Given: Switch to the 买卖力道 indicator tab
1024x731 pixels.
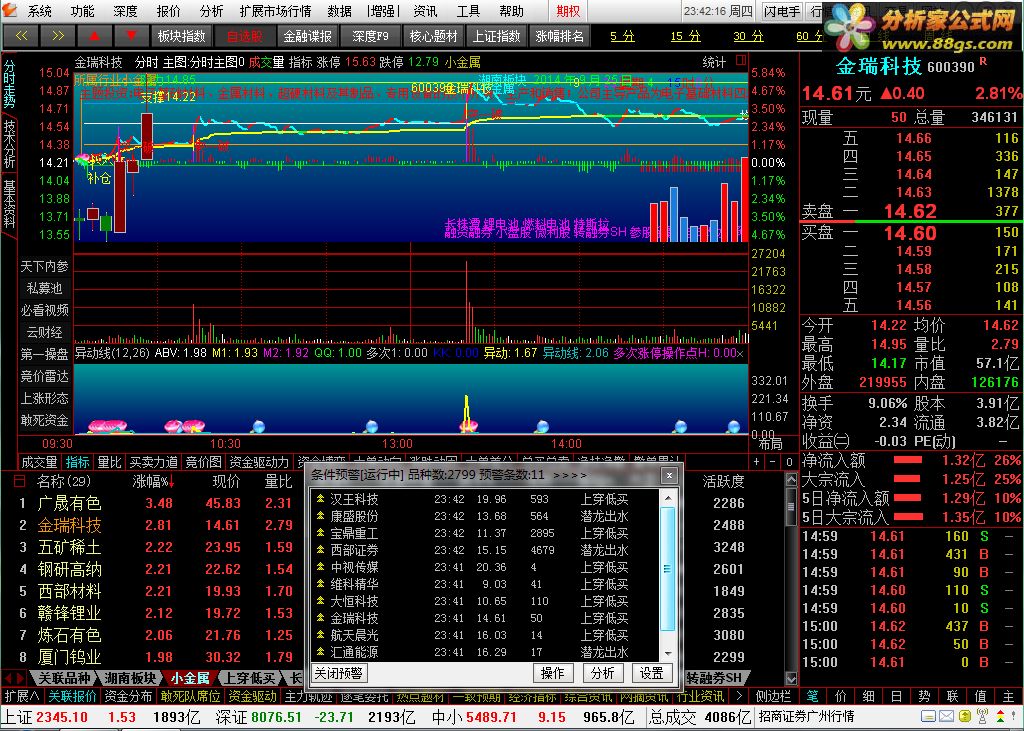Looking at the screenshot, I should pyautogui.click(x=153, y=462).
